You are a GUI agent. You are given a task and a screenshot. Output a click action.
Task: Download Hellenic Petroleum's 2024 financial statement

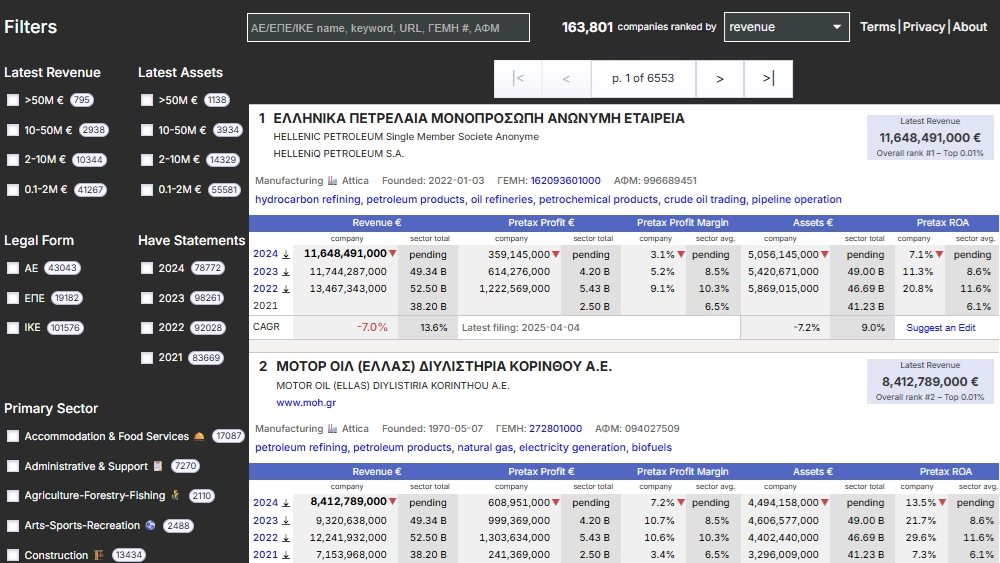(x=286, y=254)
